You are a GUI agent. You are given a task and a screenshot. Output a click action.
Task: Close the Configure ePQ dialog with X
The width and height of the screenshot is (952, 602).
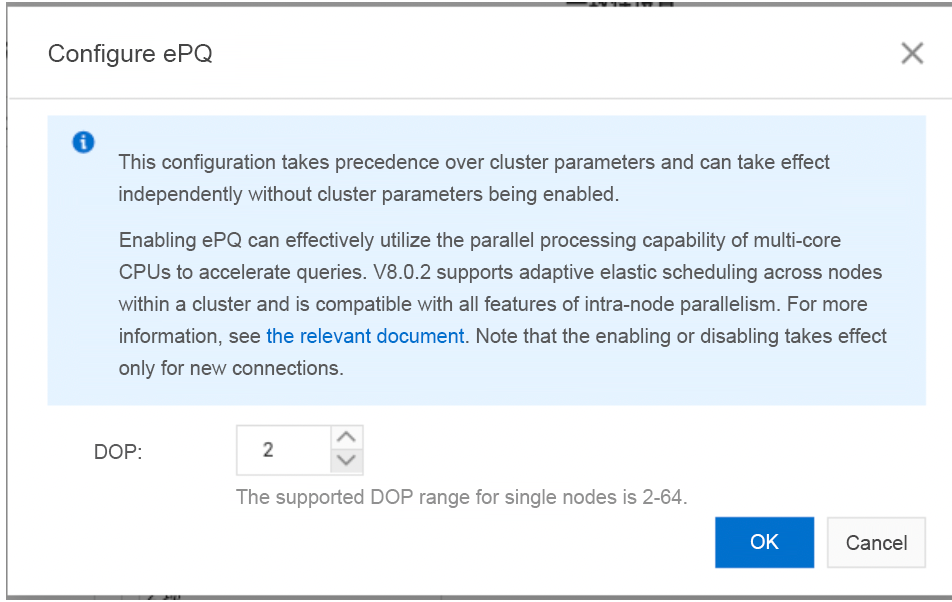click(x=912, y=53)
